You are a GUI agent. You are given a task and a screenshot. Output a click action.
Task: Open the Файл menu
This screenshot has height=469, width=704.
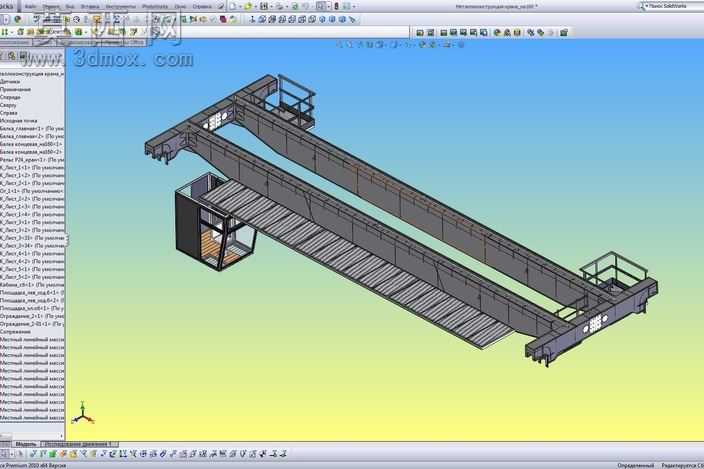pos(30,7)
